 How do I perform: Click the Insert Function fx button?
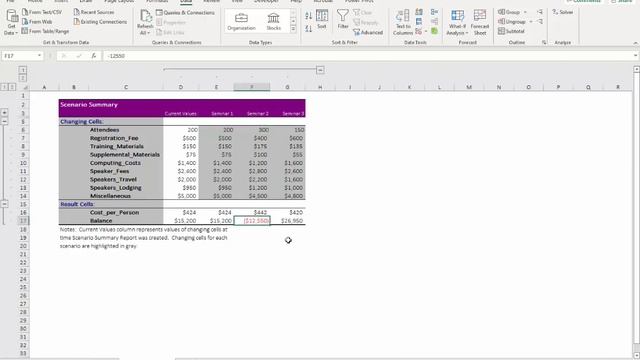93,56
